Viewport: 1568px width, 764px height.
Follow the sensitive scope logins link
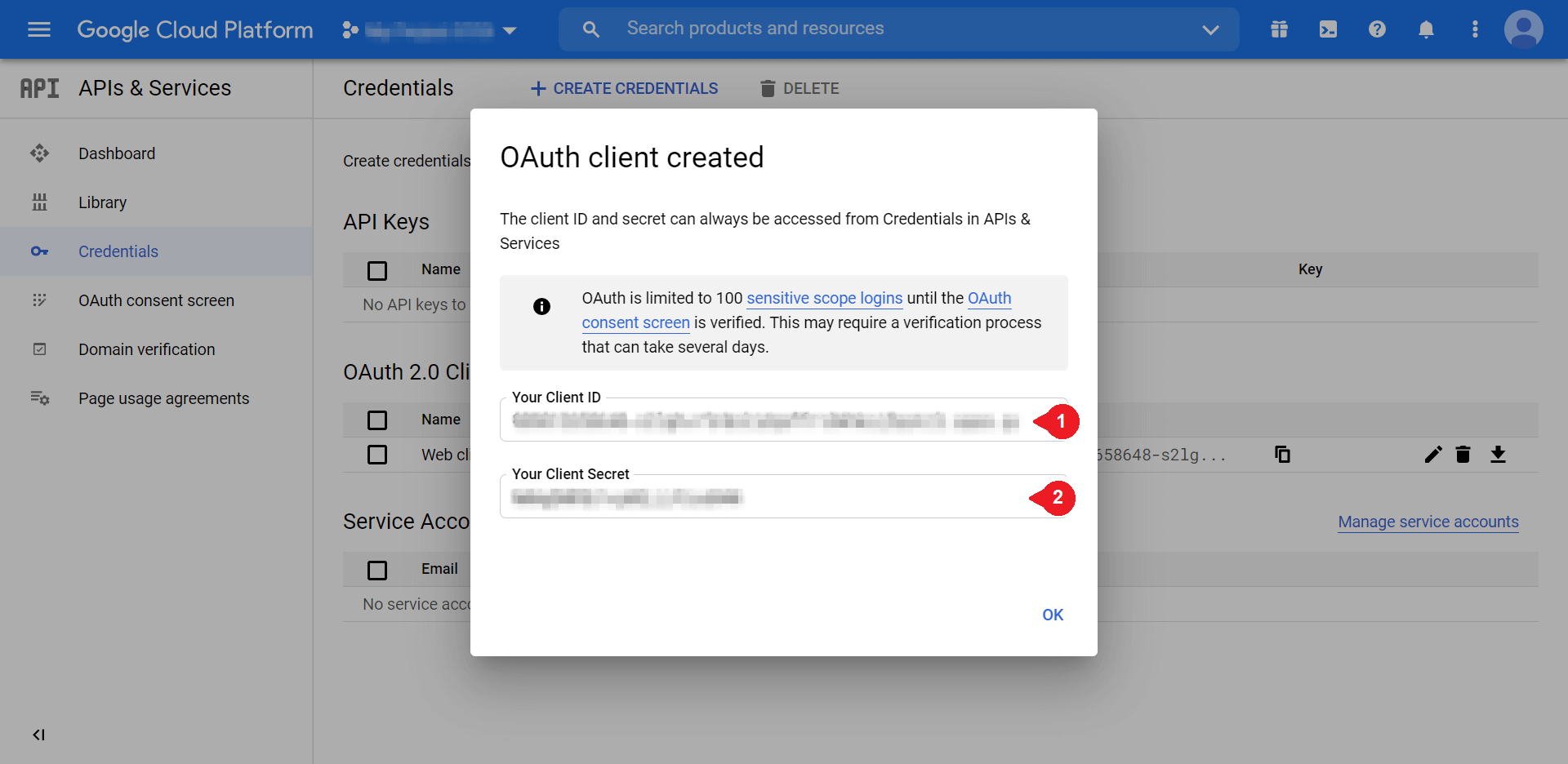[824, 298]
